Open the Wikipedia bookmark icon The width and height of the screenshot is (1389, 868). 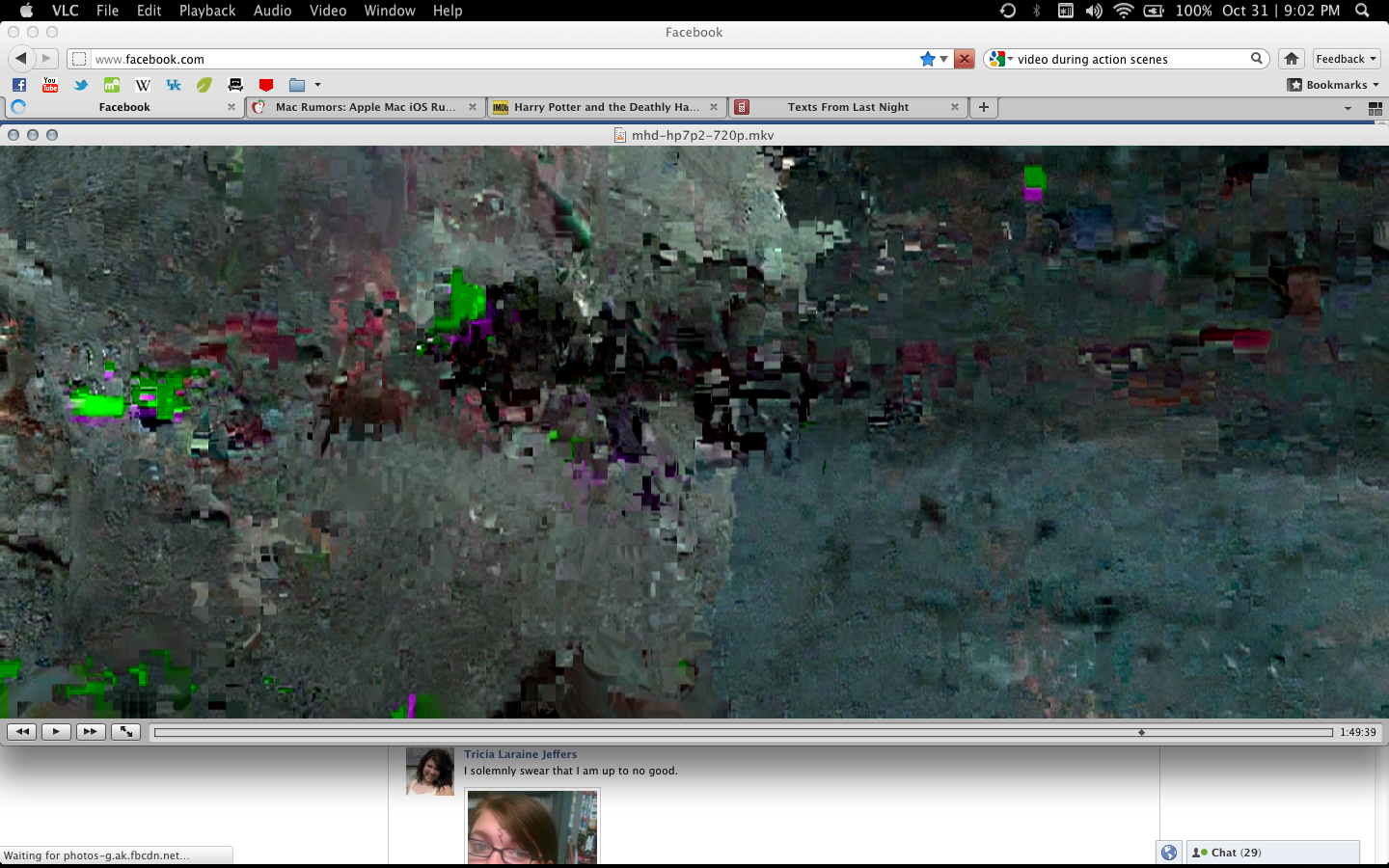143,85
